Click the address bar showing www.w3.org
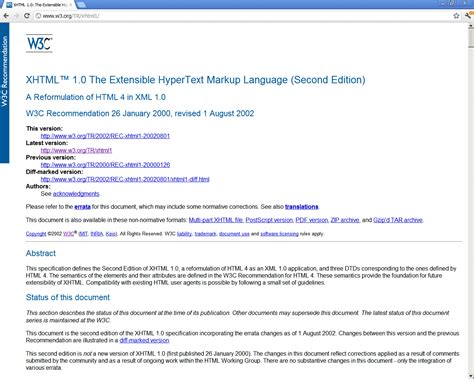The height and width of the screenshot is (379, 474). pyautogui.click(x=243, y=16)
